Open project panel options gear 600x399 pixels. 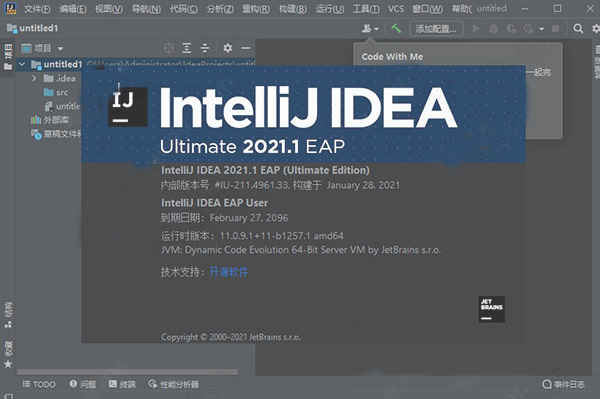(228, 48)
